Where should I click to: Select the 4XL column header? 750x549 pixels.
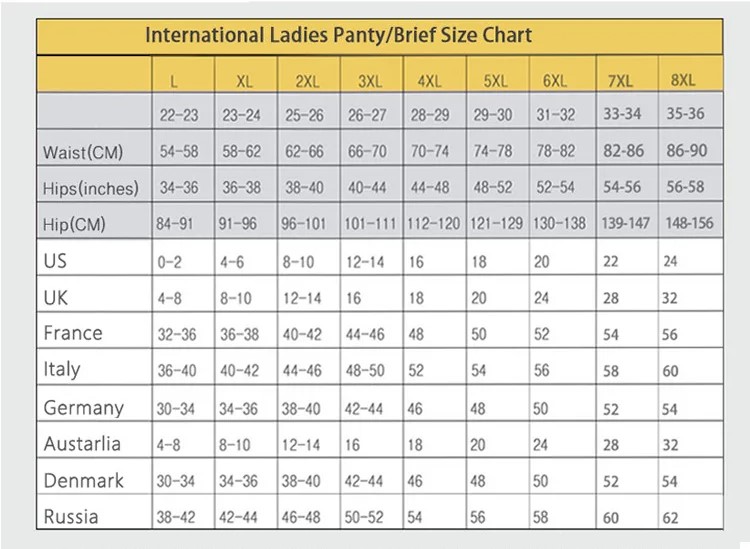[428, 80]
